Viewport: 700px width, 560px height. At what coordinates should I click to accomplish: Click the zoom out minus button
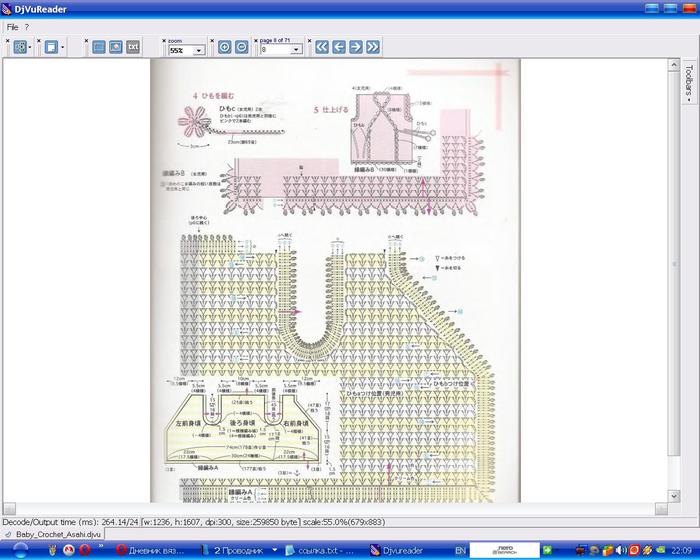tap(241, 46)
